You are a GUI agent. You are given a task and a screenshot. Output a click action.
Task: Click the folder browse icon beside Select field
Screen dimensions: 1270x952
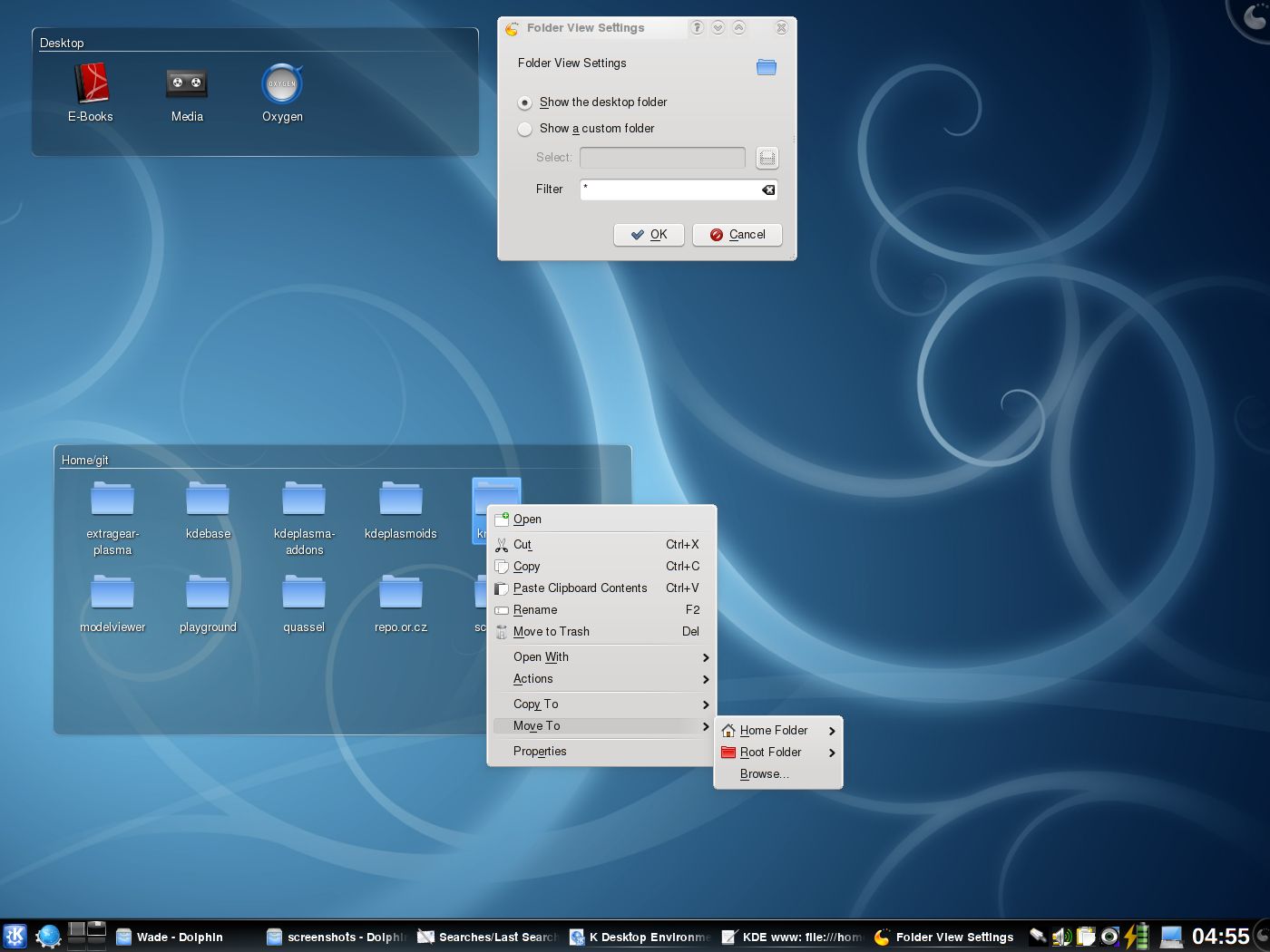click(767, 157)
